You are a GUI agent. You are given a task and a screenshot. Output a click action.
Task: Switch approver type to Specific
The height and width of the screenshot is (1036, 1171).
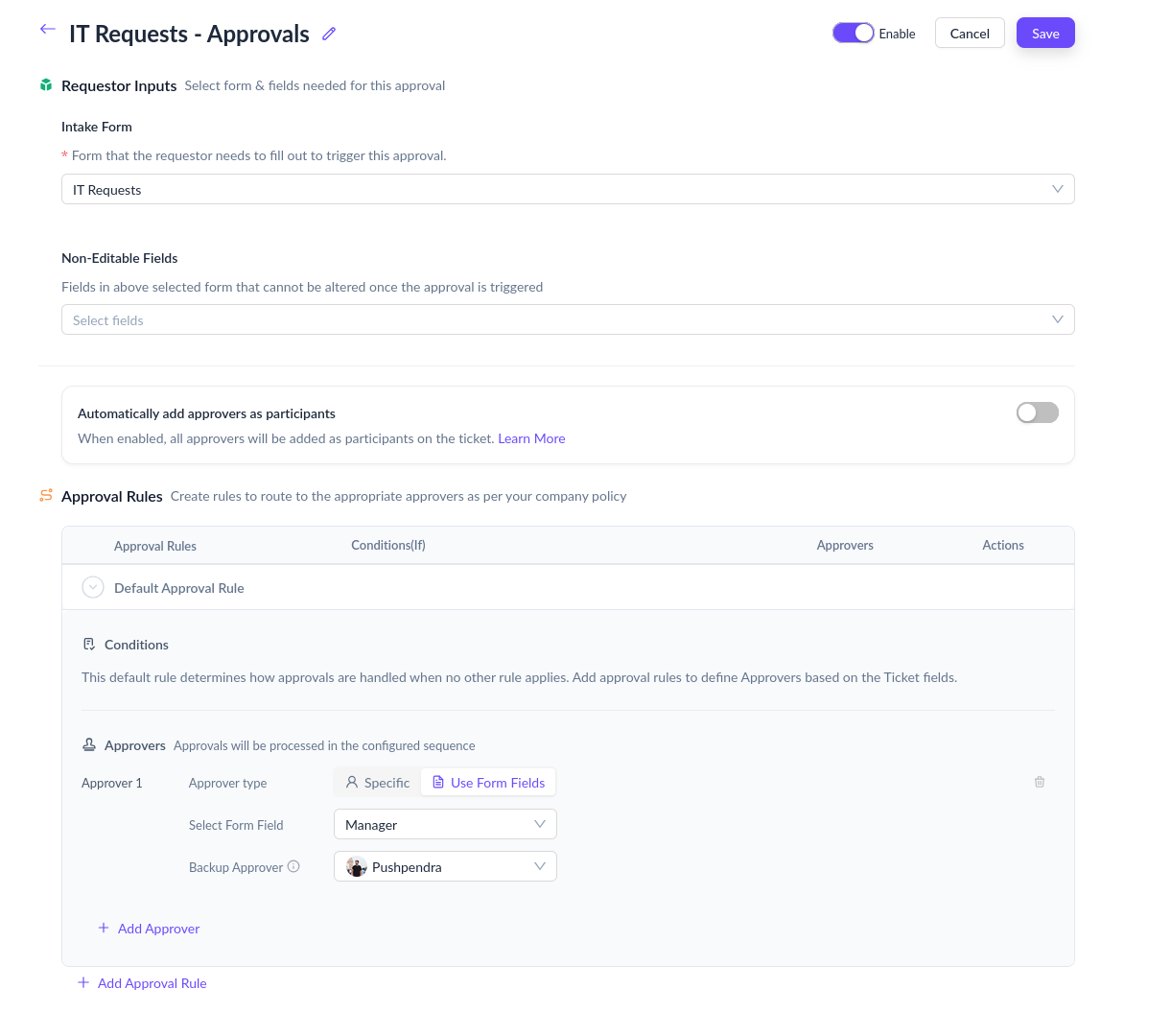coord(377,782)
